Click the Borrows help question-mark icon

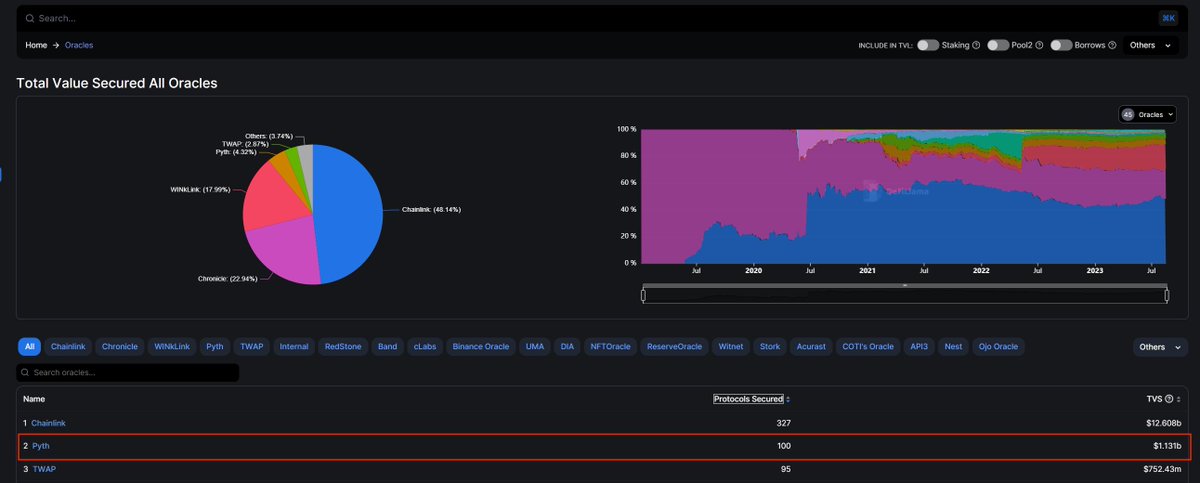1113,45
